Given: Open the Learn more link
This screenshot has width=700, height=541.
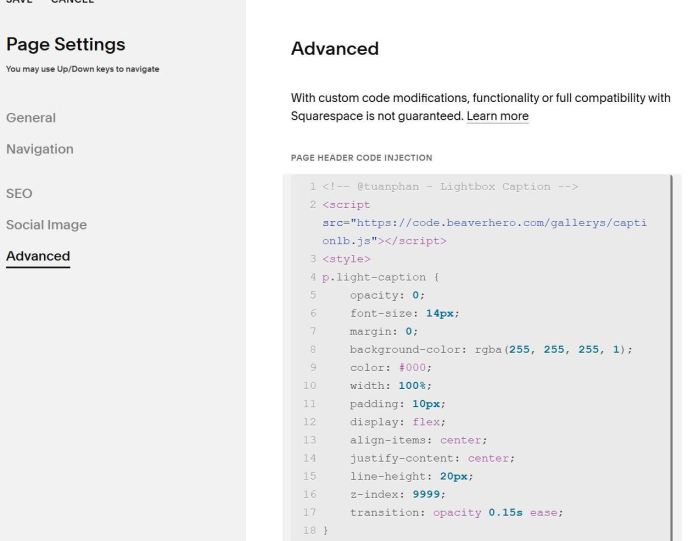Looking at the screenshot, I should 497,117.
